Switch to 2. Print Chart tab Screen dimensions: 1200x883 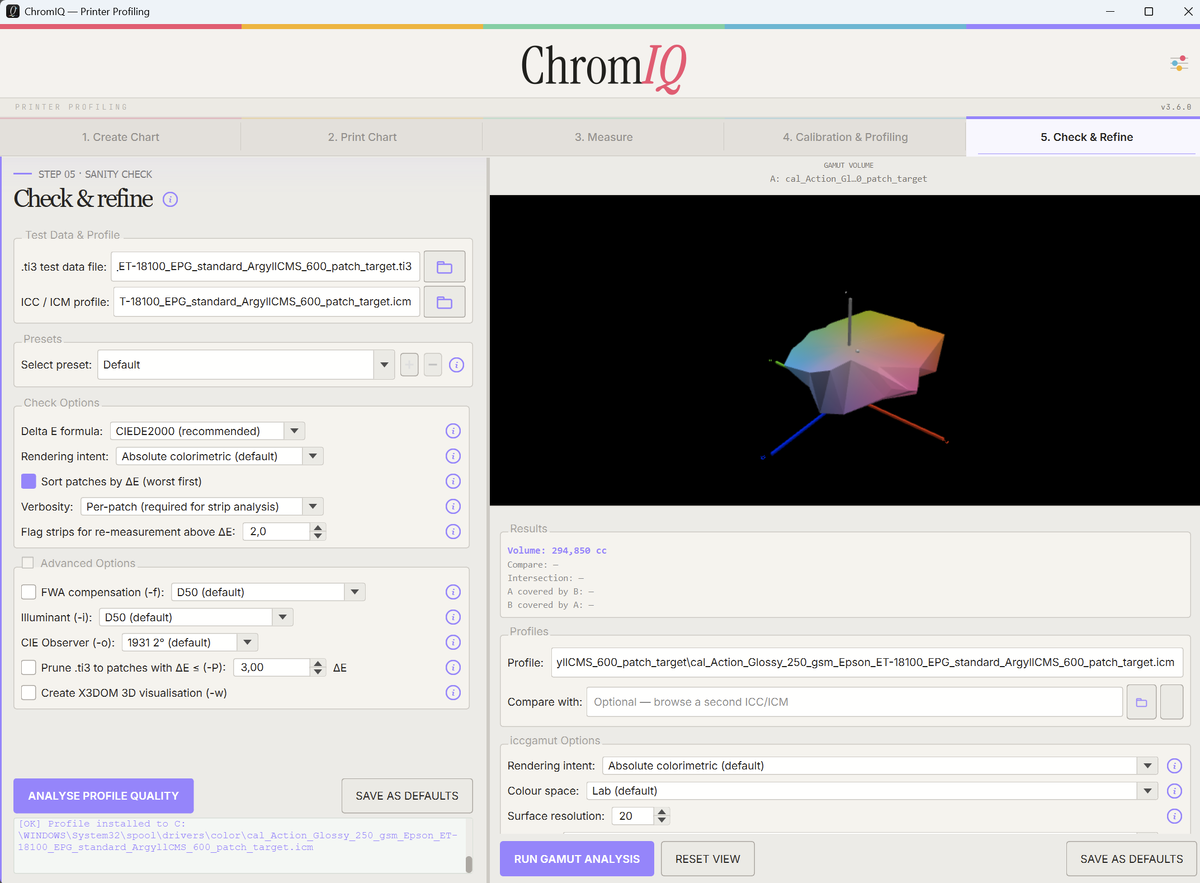[362, 137]
